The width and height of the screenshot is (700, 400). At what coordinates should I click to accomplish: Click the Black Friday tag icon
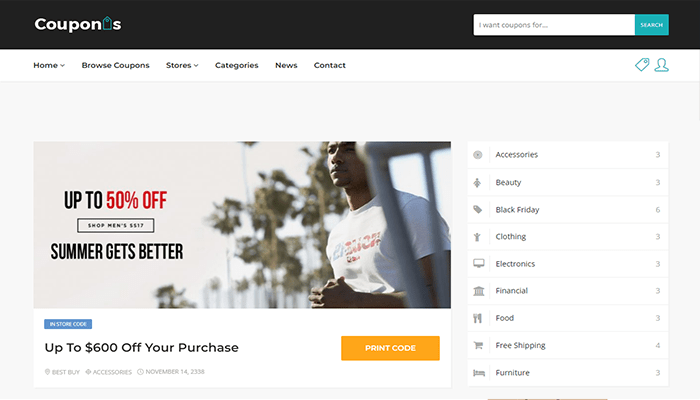[478, 209]
